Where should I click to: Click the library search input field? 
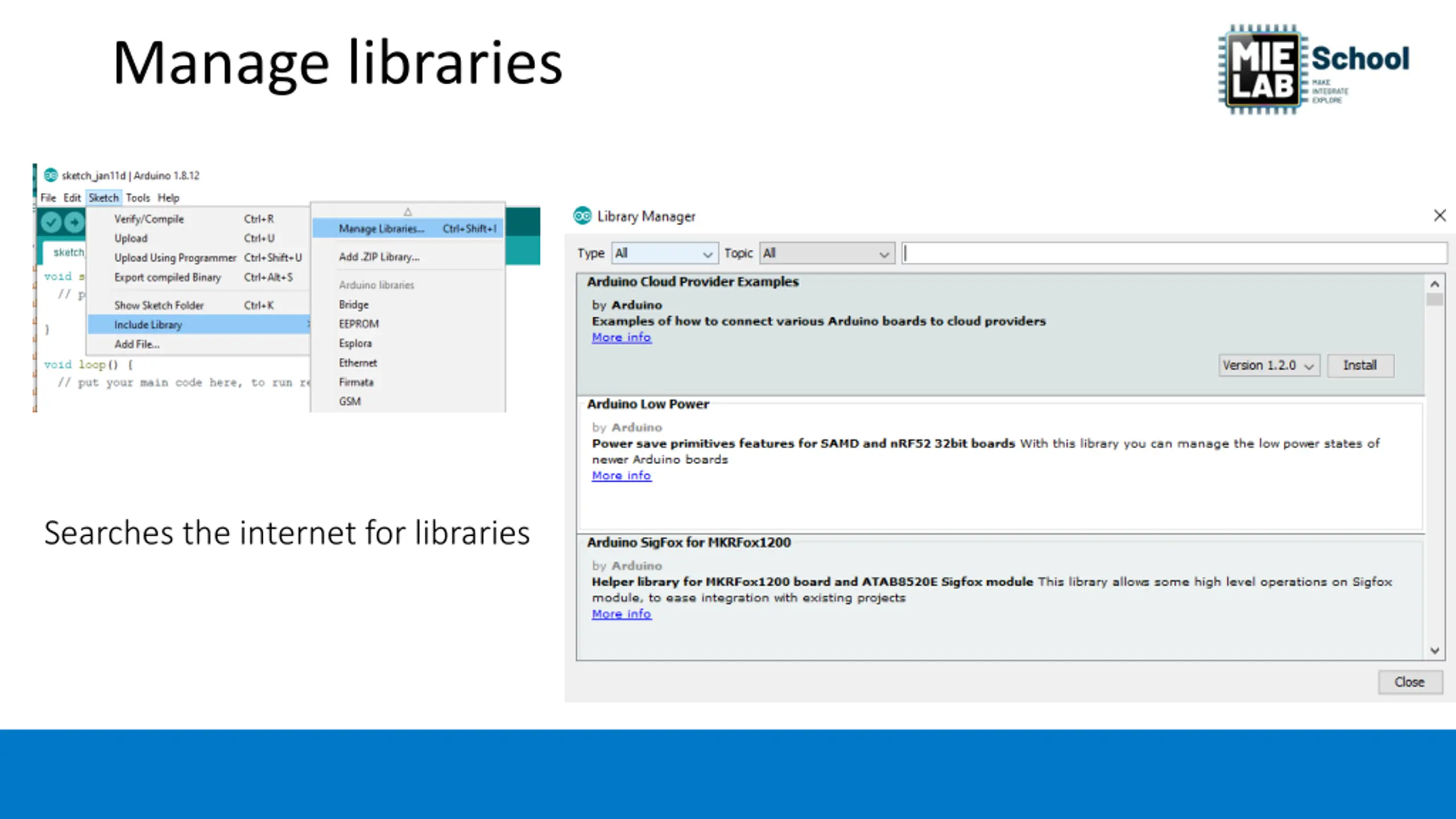tap(1174, 254)
